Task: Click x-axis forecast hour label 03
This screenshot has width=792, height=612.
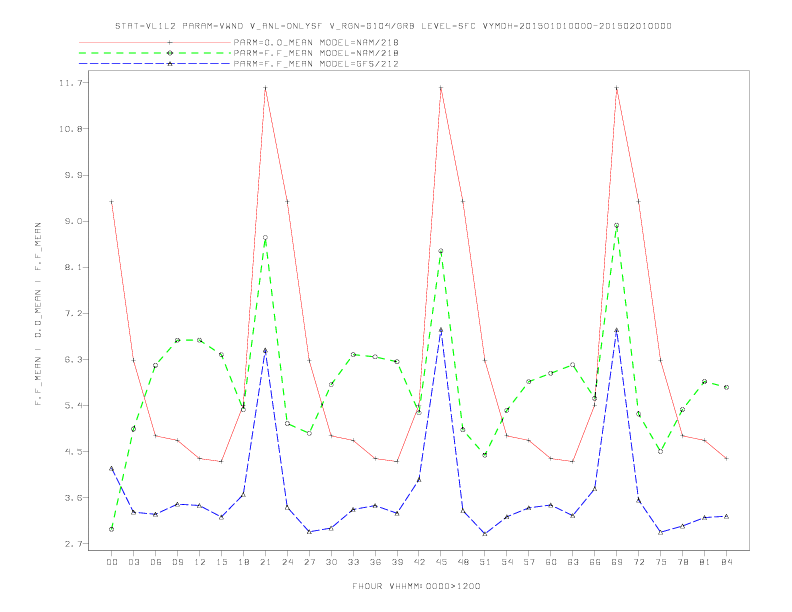Action: pyautogui.click(x=133, y=562)
